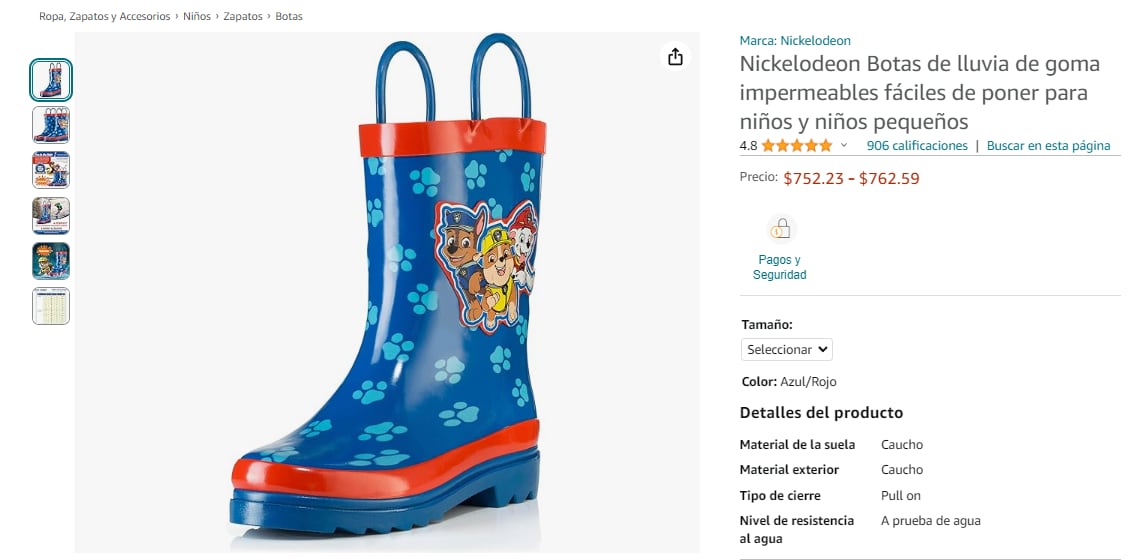Click the Pagos y Seguridad text link
Viewport: 1145px width, 560px height.
point(779,267)
